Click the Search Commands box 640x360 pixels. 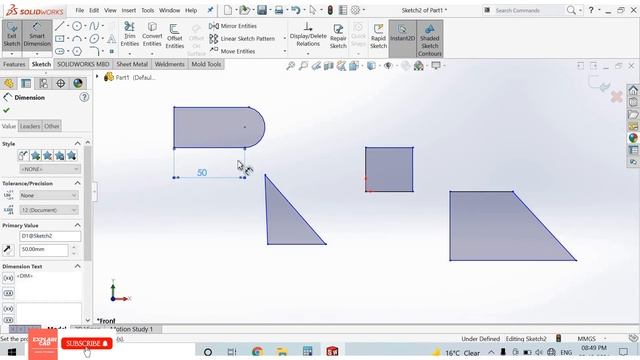coord(529,10)
